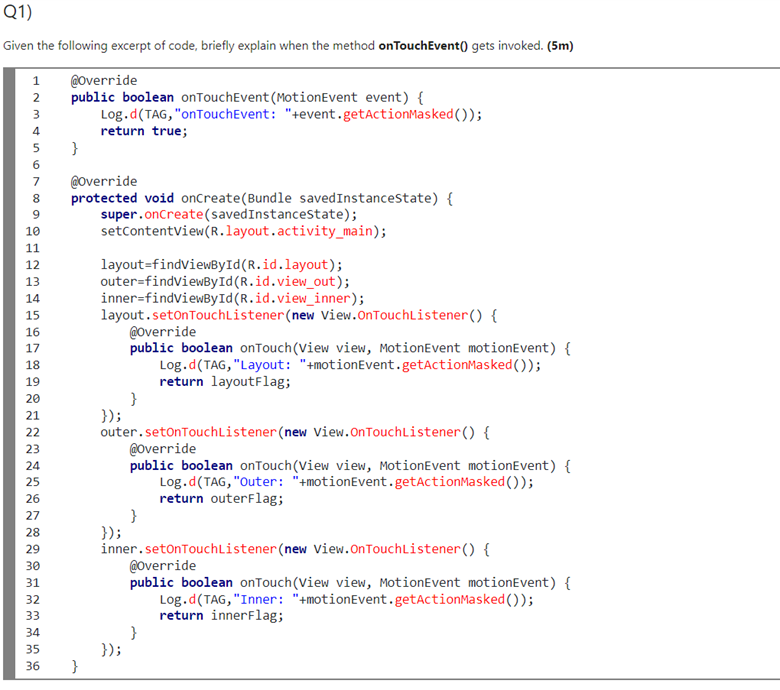Click "public boolean onTouchEvent(MotionEvent event)" on line 2

coord(239,98)
